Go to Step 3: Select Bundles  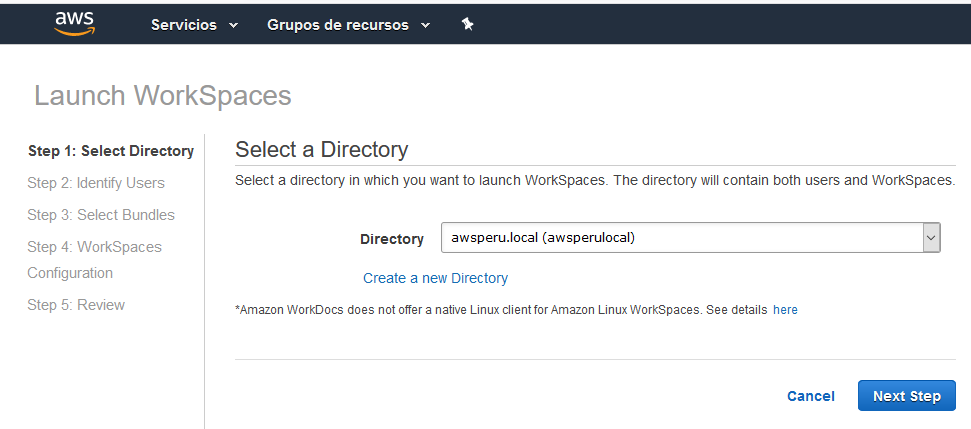point(101,215)
